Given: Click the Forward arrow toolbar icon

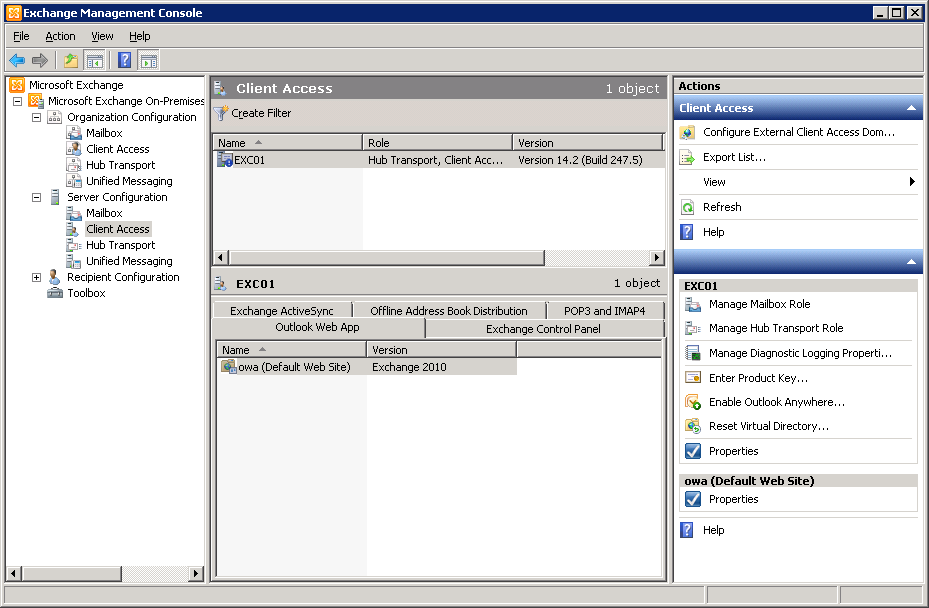Looking at the screenshot, I should [x=40, y=60].
